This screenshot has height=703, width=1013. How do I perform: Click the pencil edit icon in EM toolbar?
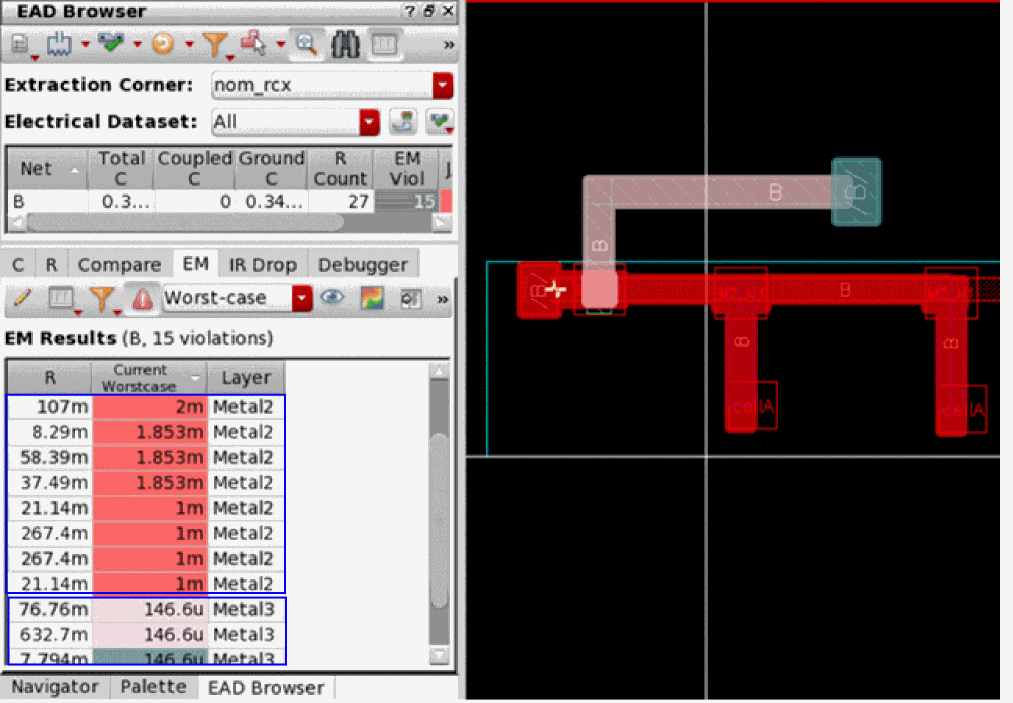click(22, 298)
